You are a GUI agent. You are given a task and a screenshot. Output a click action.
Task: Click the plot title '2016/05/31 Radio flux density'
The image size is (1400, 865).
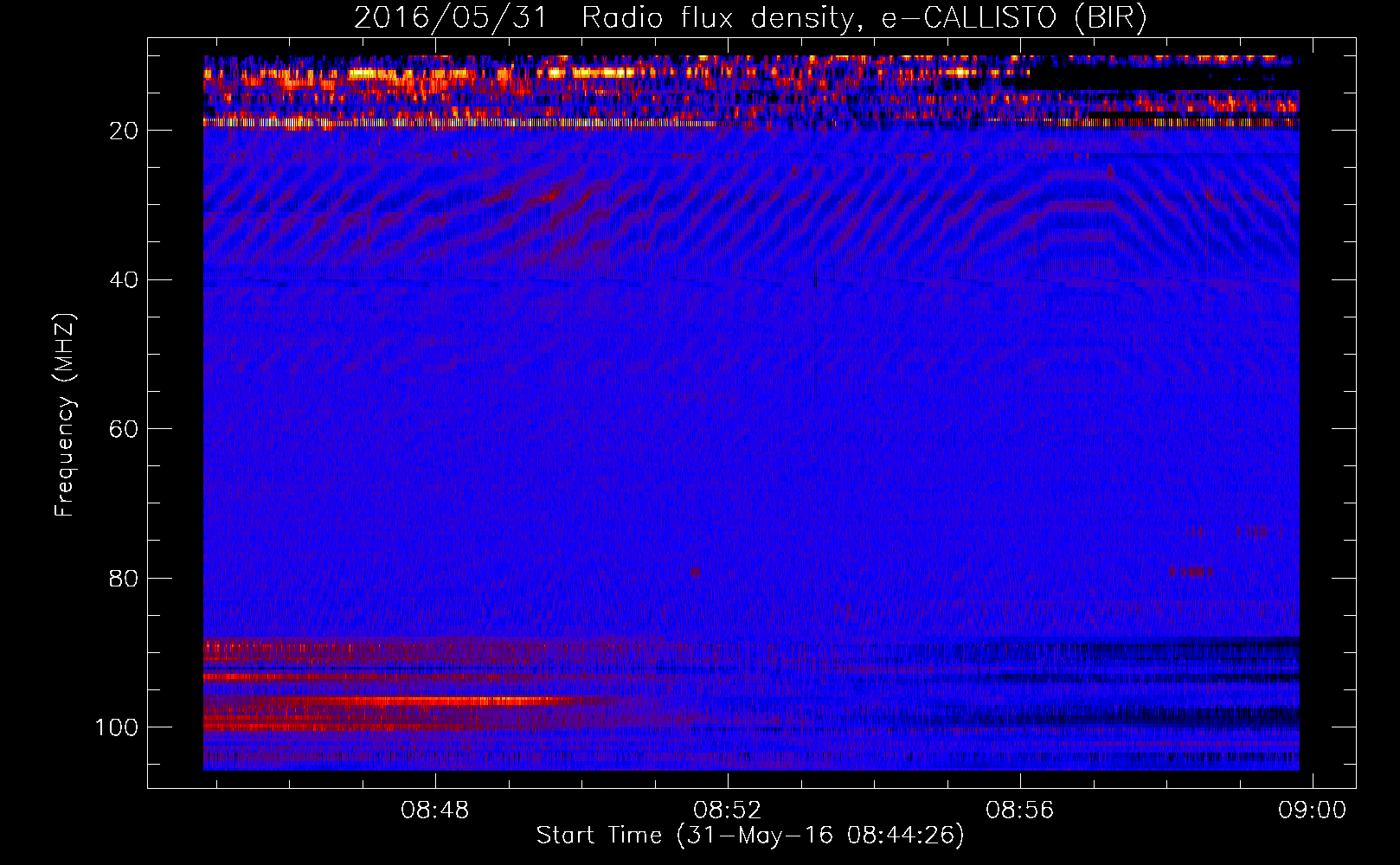[x=750, y=18]
